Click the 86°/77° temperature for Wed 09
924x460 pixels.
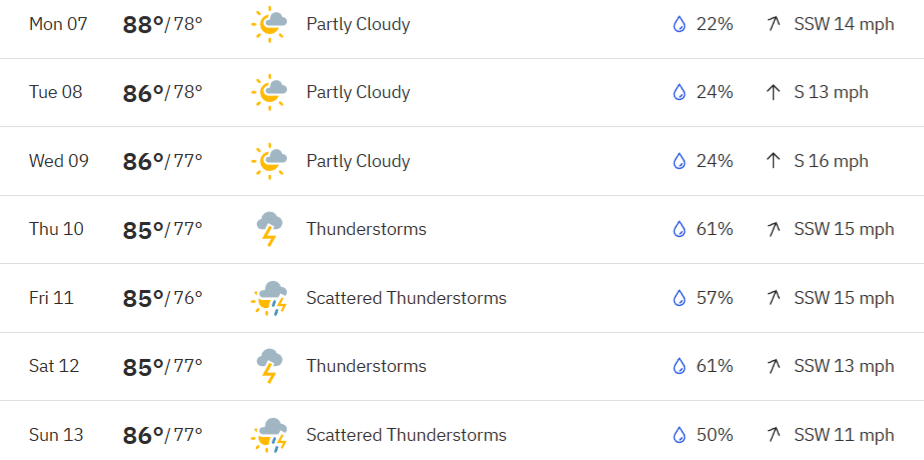[163, 161]
